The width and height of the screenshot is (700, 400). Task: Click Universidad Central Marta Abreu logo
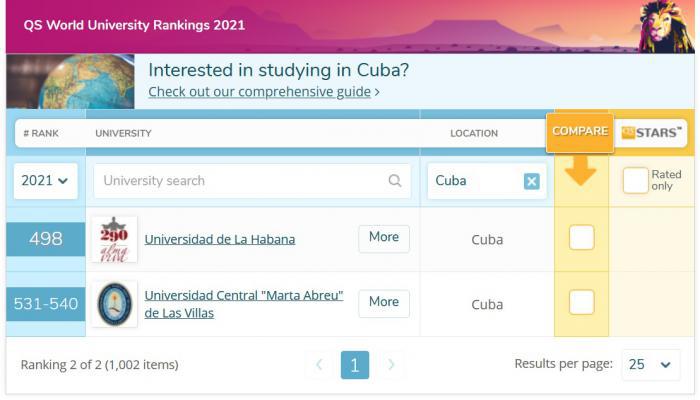pos(114,303)
